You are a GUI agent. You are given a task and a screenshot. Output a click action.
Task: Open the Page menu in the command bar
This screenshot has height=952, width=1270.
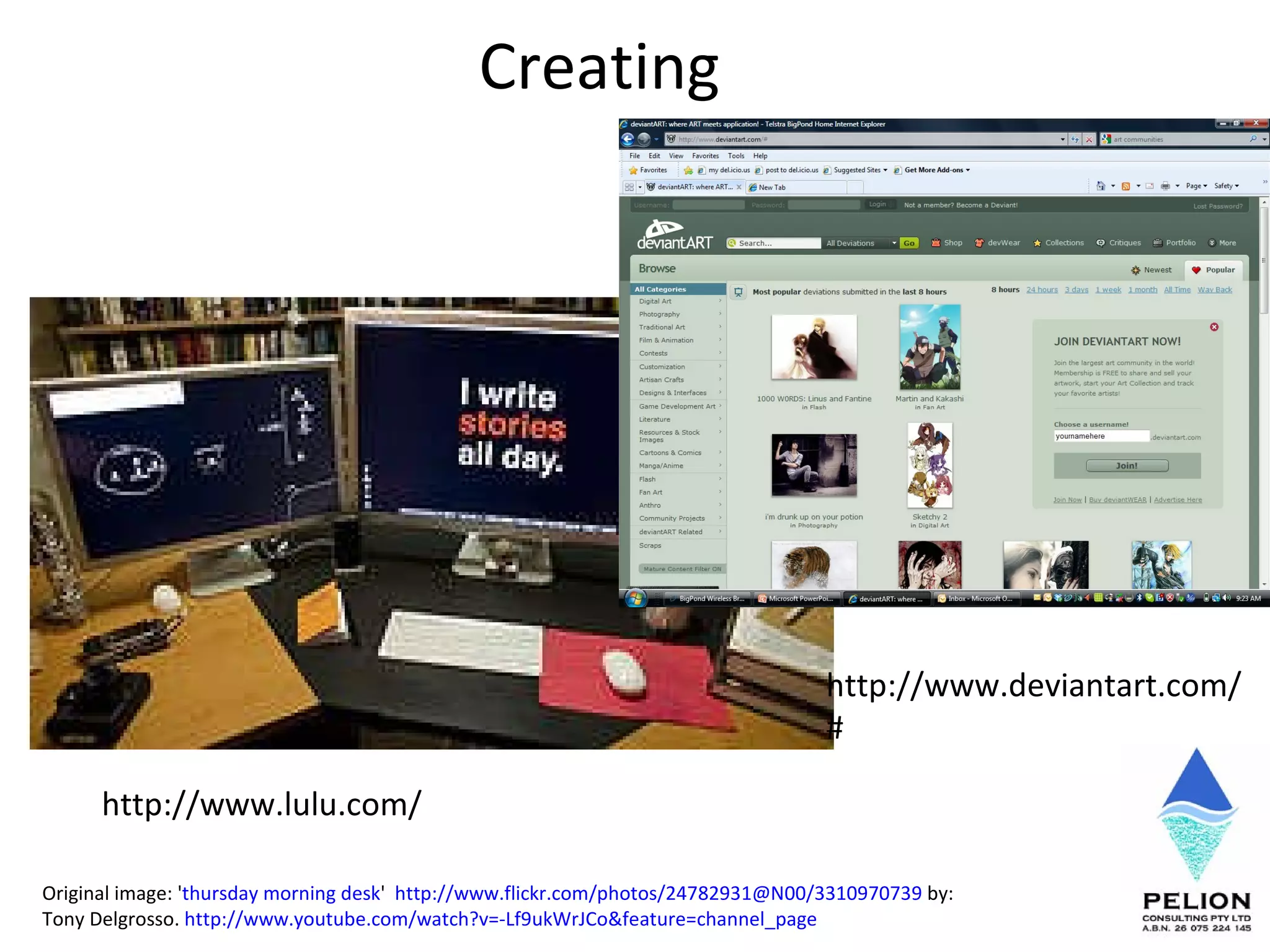click(1196, 186)
